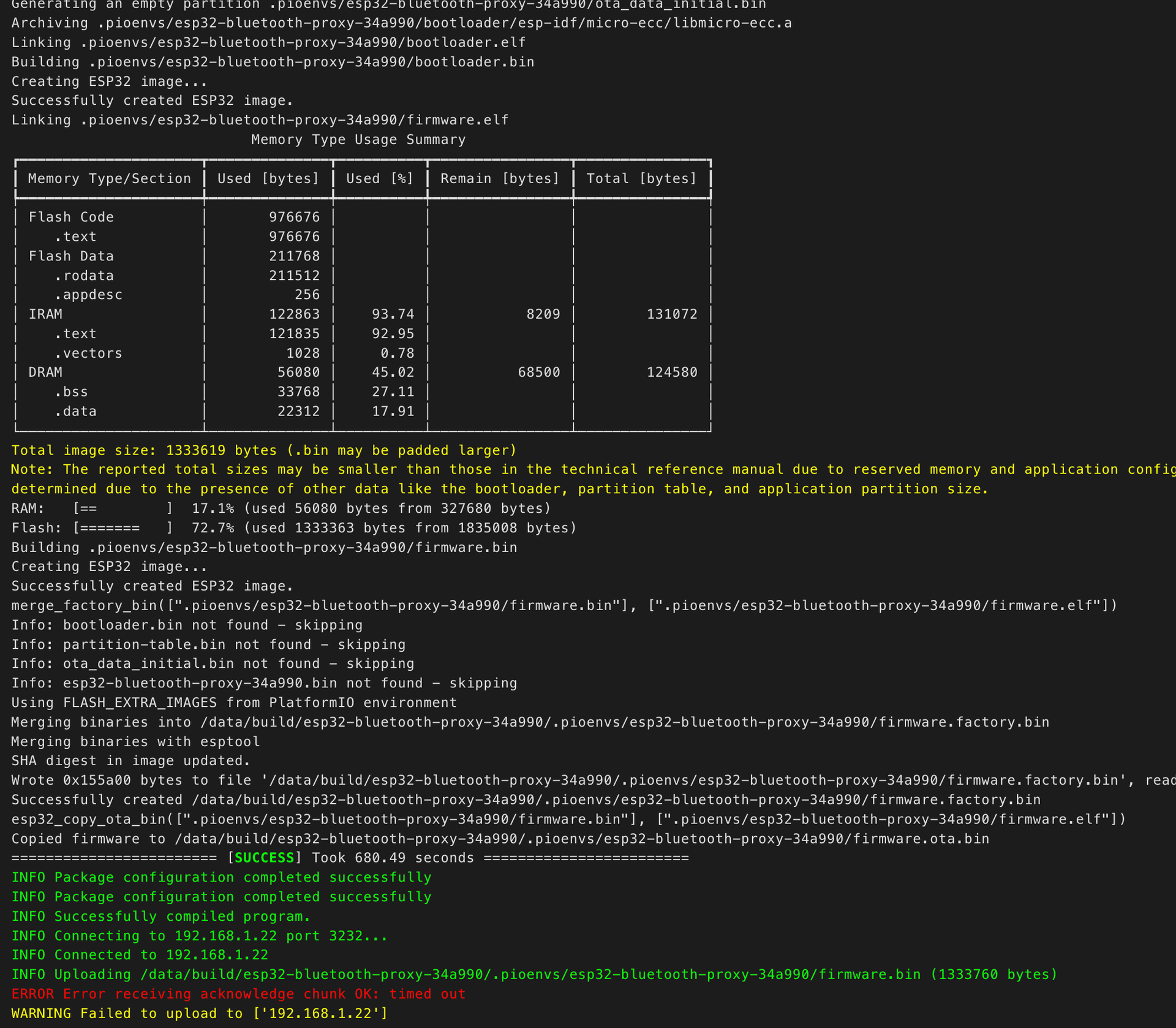Click the Memory Type Usage Summary title
Viewport: 1176px width, 1028px height.
(358, 140)
